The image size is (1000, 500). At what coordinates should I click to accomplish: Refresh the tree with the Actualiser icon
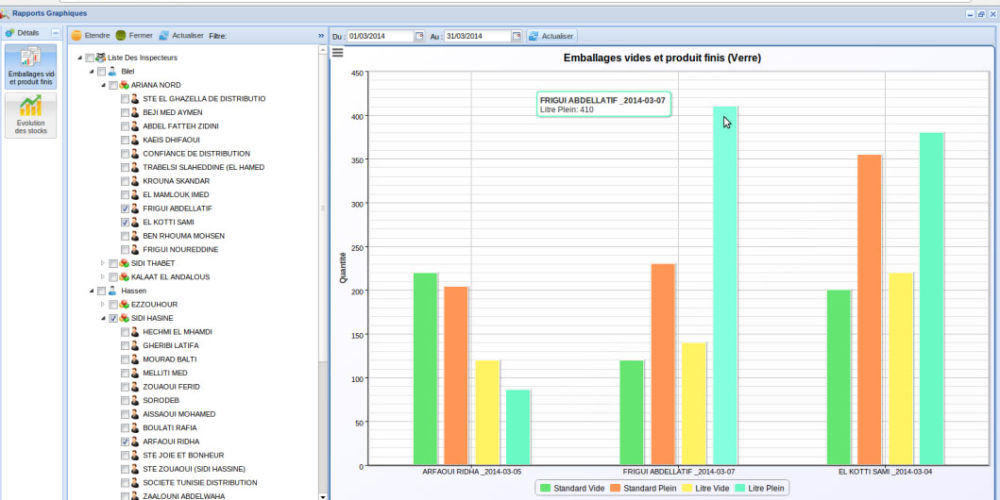pos(164,35)
